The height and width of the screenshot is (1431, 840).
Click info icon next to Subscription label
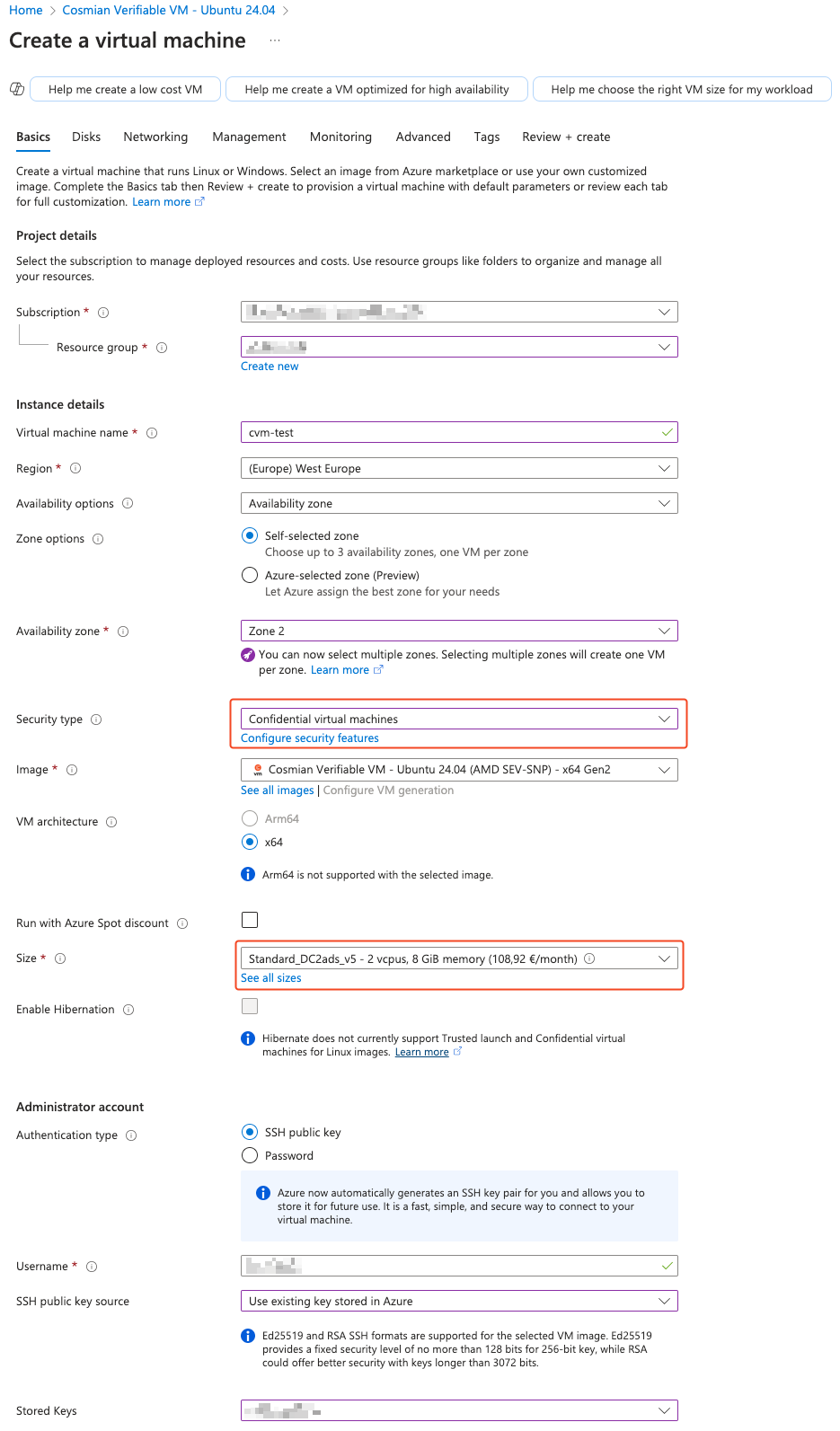103,313
